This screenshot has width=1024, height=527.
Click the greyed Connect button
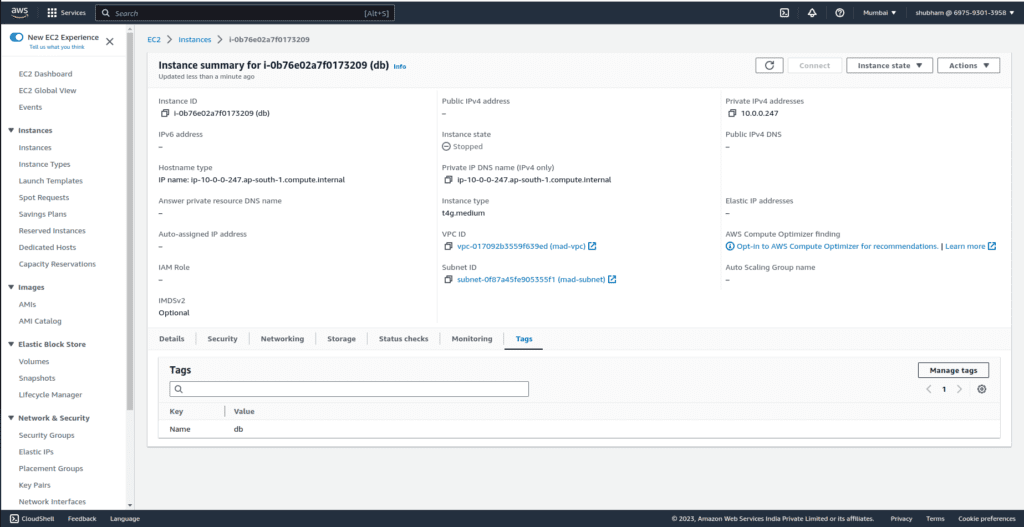[815, 65]
